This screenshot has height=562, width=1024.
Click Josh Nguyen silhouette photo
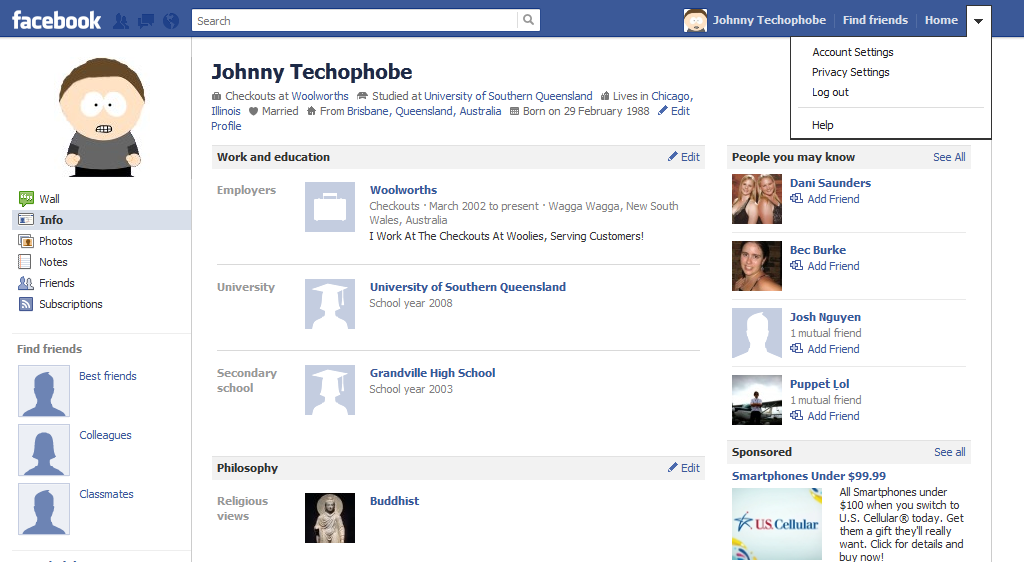coord(757,333)
